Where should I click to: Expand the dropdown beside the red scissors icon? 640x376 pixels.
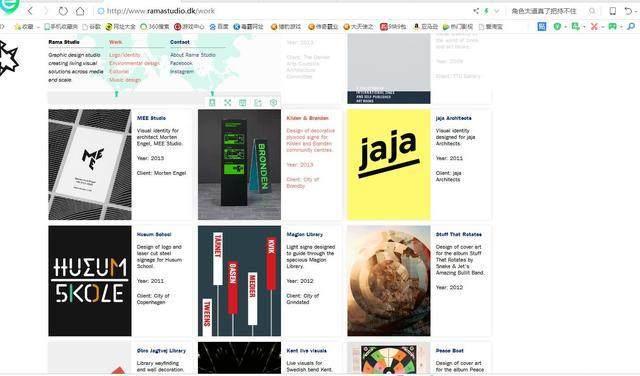point(602,27)
